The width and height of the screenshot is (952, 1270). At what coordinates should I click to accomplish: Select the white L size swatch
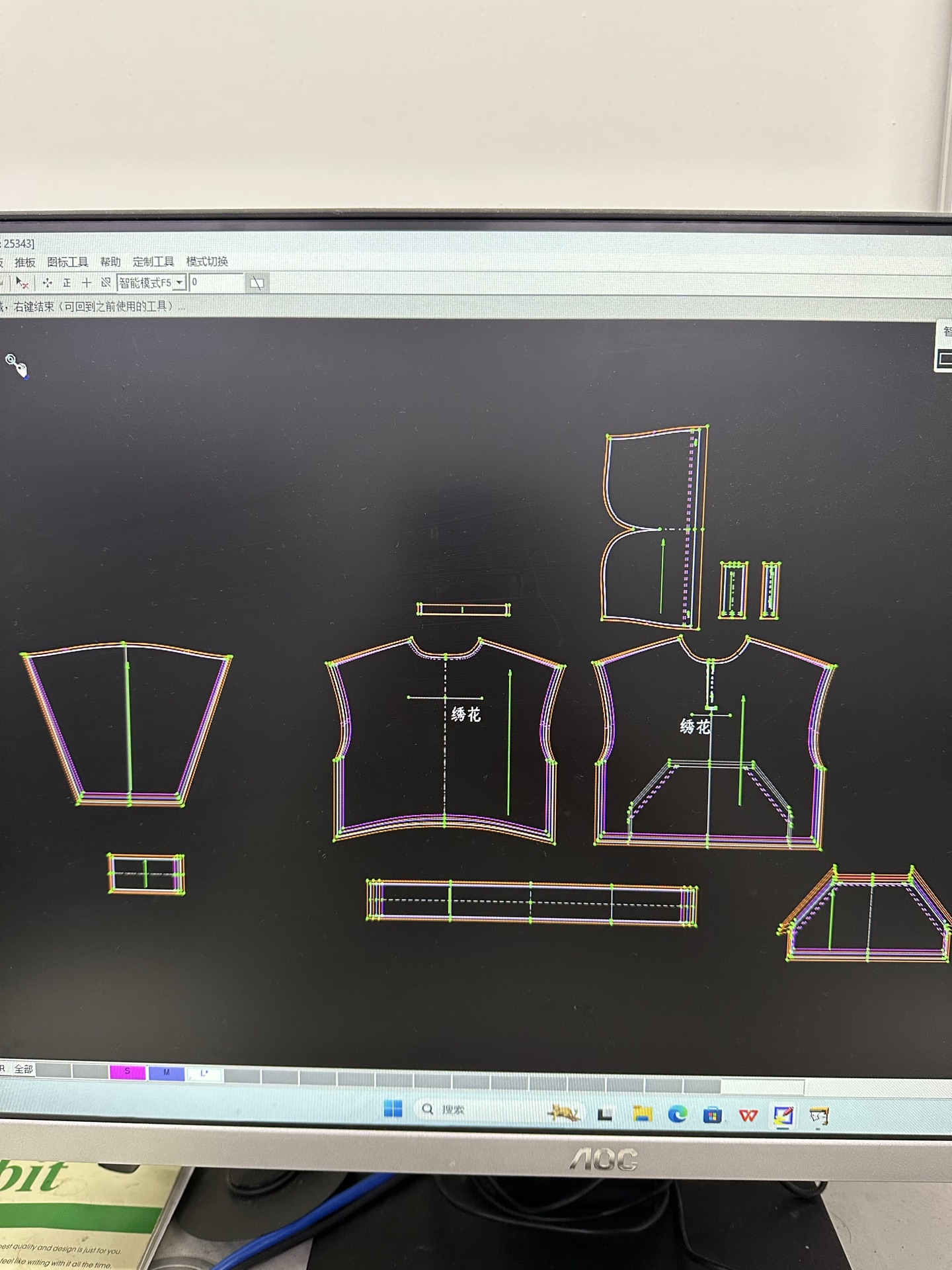coord(204,1074)
